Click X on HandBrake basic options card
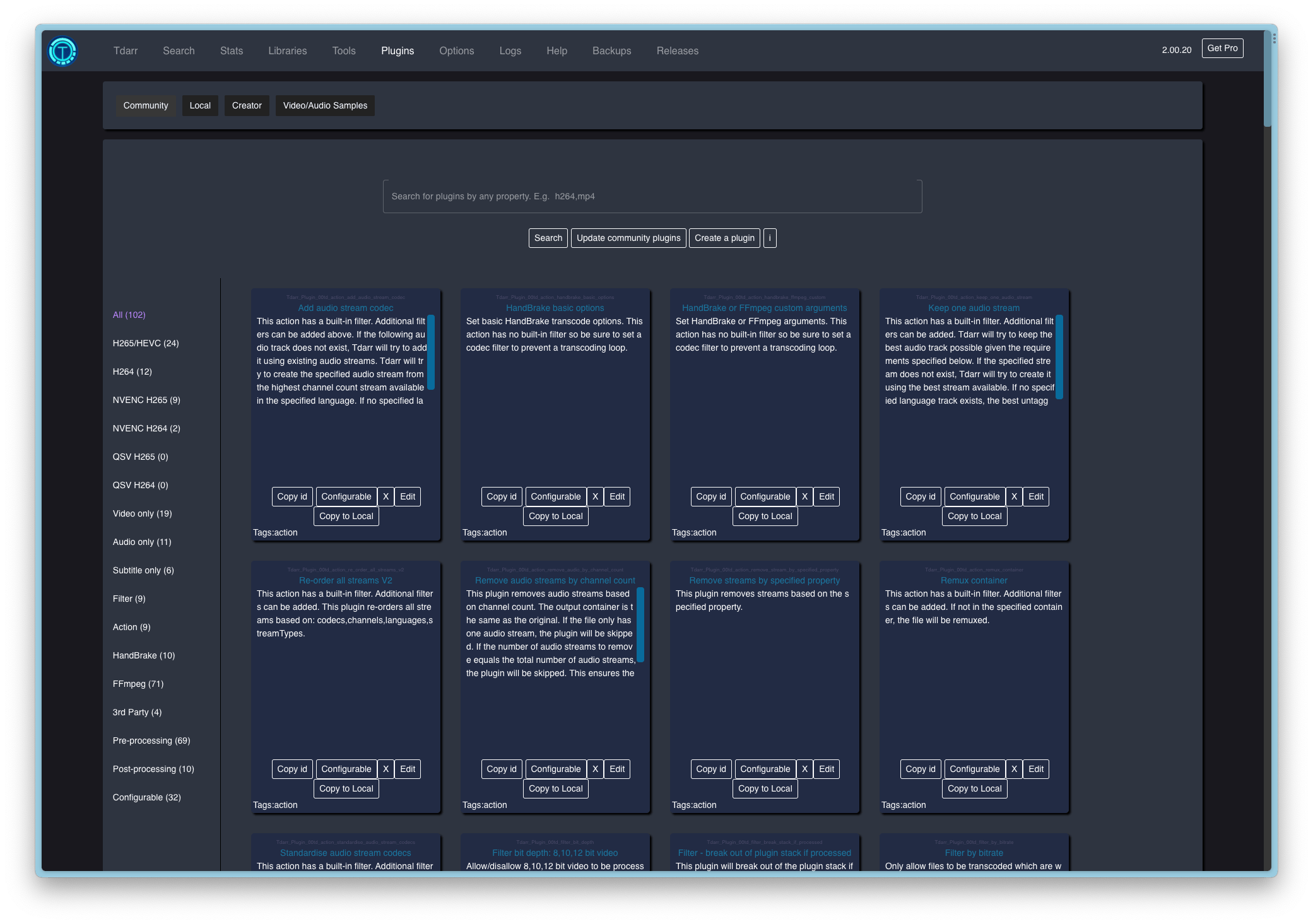The height and width of the screenshot is (924, 1313). (595, 496)
